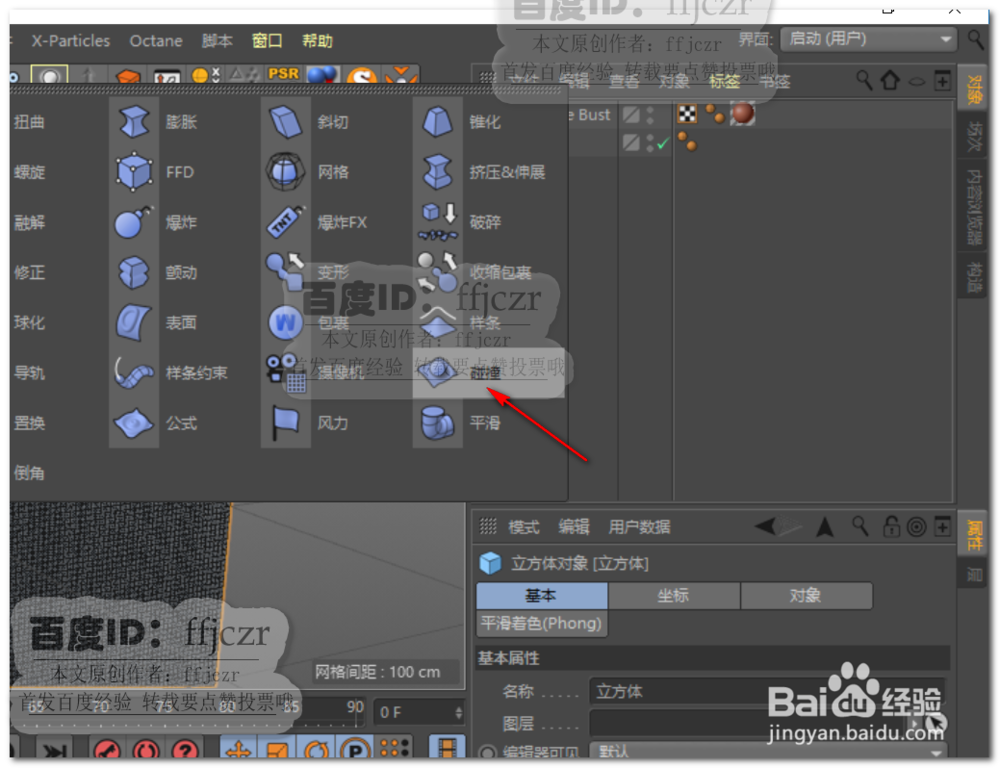The image size is (1000, 768).
Task: Select the 颤动 (Jiggle) deformer icon
Action: click(x=134, y=272)
